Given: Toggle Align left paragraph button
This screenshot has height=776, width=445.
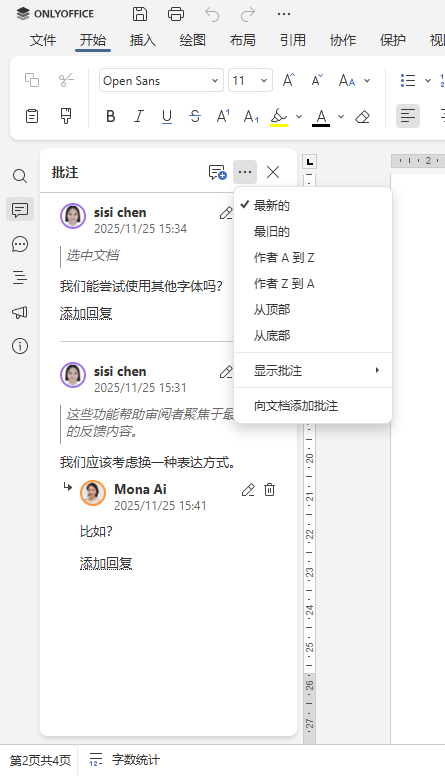Looking at the screenshot, I should pos(408,116).
